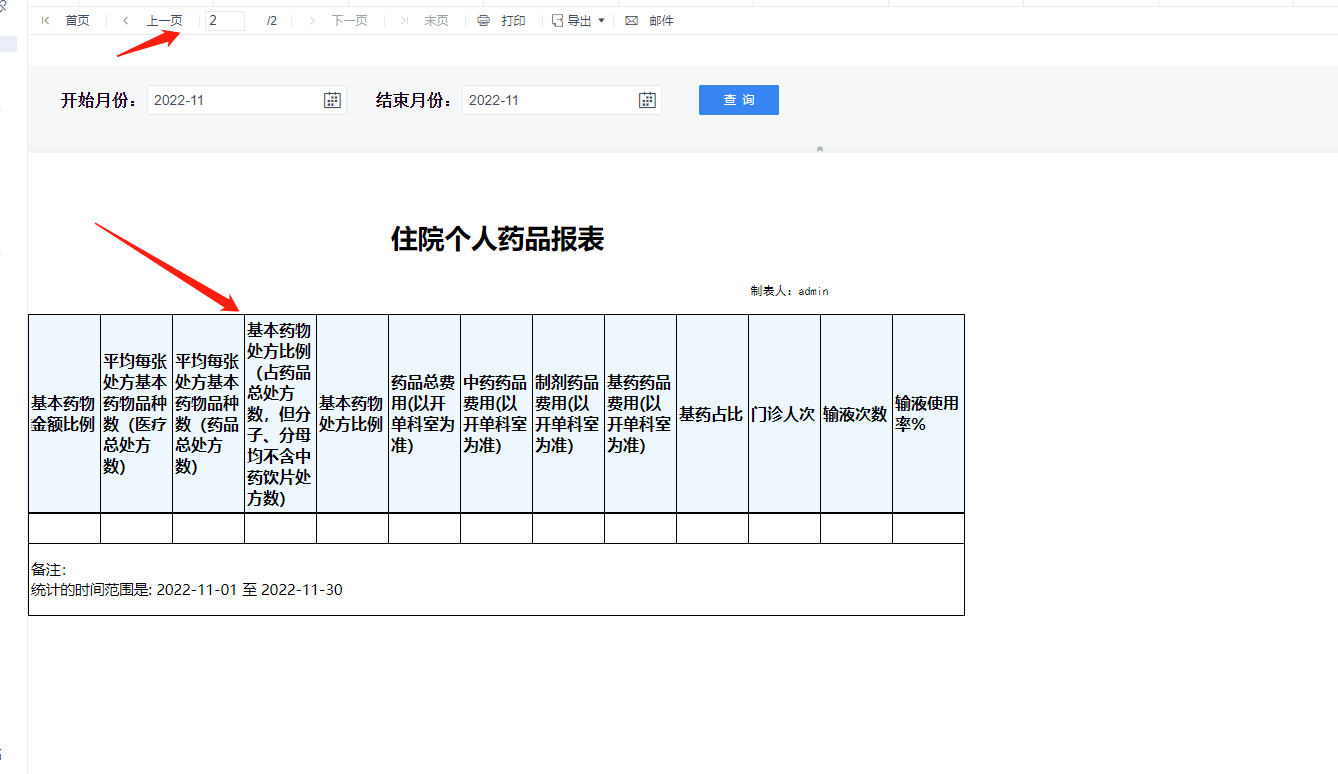Open the 开始月份 calendar picker icon

[332, 100]
